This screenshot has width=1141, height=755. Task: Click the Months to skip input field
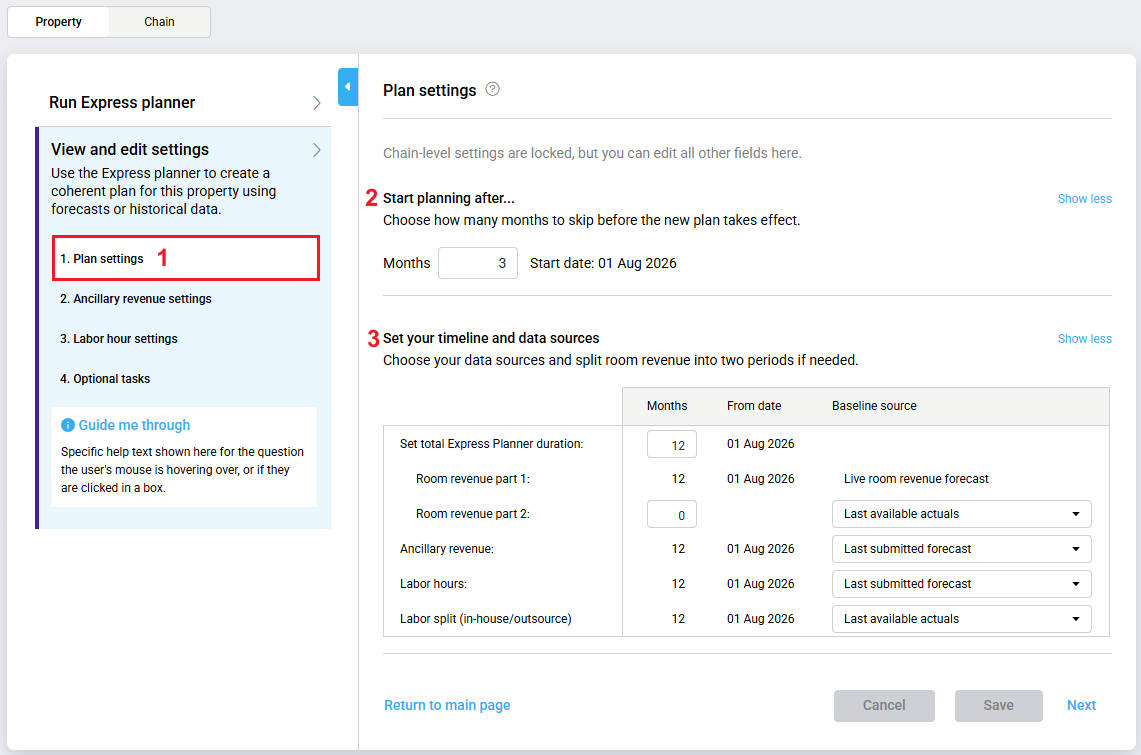(x=478, y=263)
